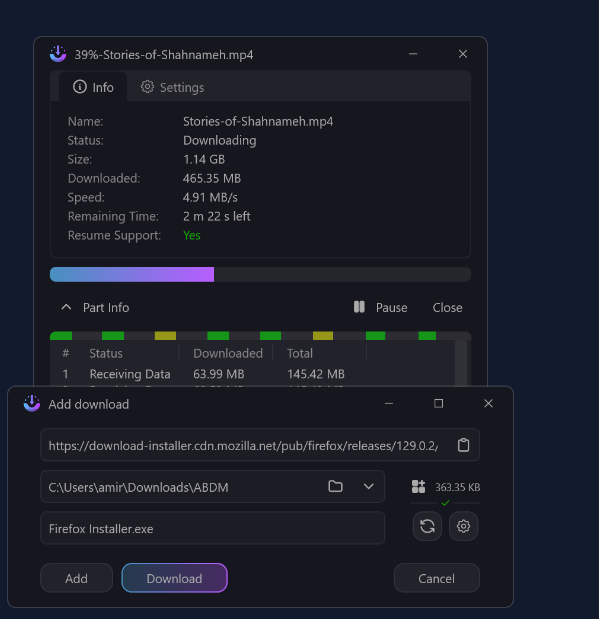Click the Status column header

coord(106,353)
